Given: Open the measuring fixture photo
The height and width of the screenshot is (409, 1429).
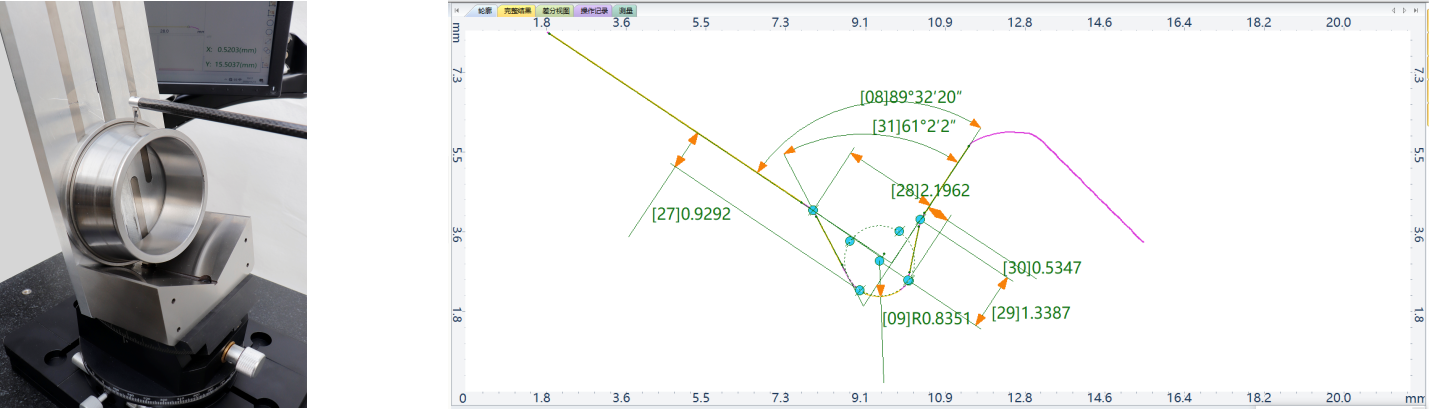Looking at the screenshot, I should pyautogui.click(x=153, y=204).
